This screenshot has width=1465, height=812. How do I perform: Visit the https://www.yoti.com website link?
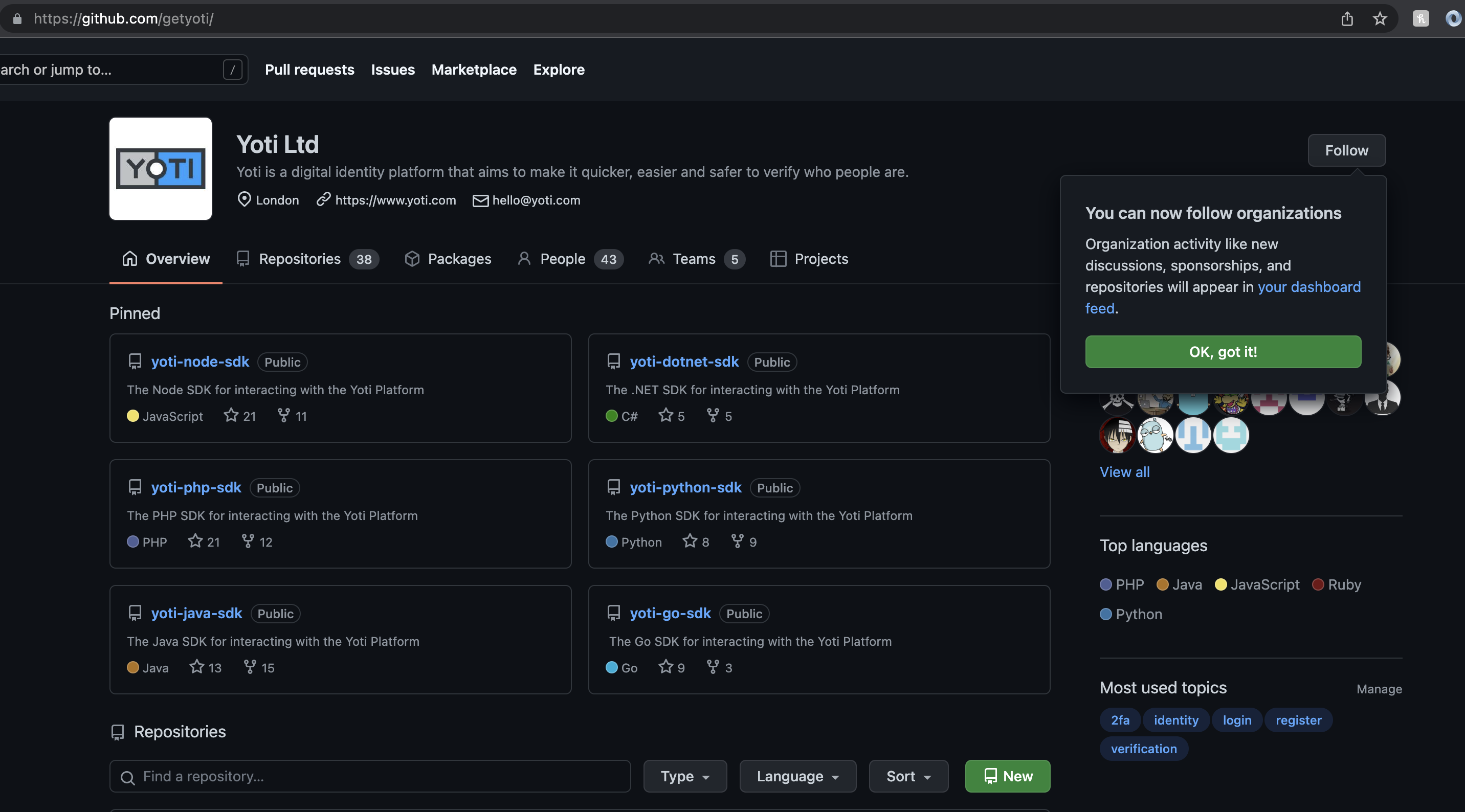point(395,200)
